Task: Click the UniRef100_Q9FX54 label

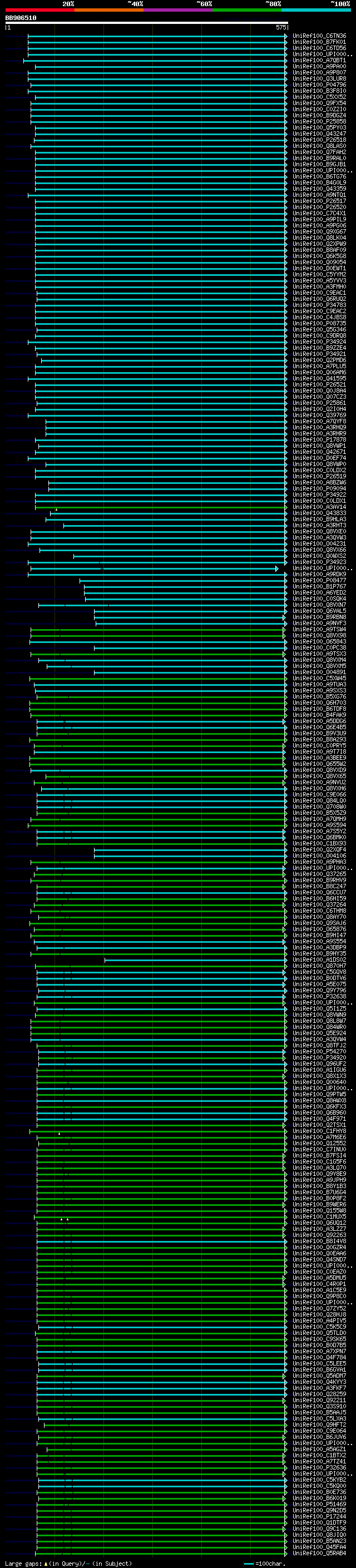Action: pyautogui.click(x=319, y=103)
